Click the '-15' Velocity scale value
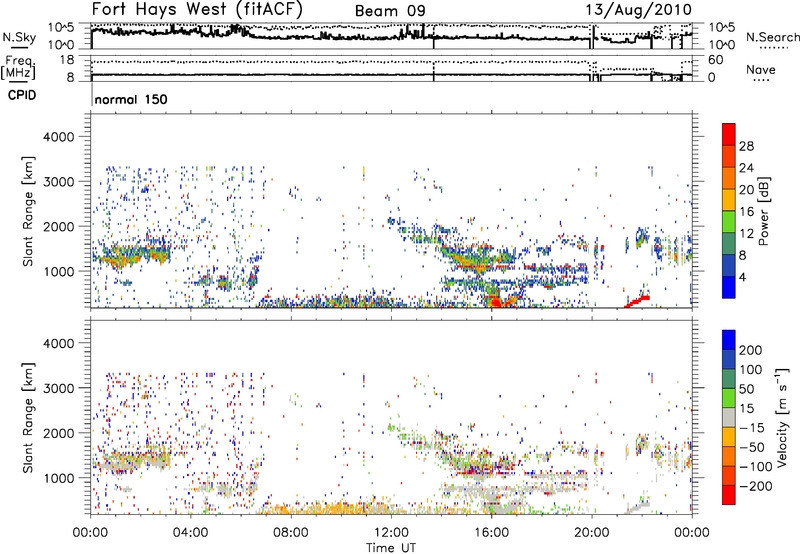 [x=752, y=427]
